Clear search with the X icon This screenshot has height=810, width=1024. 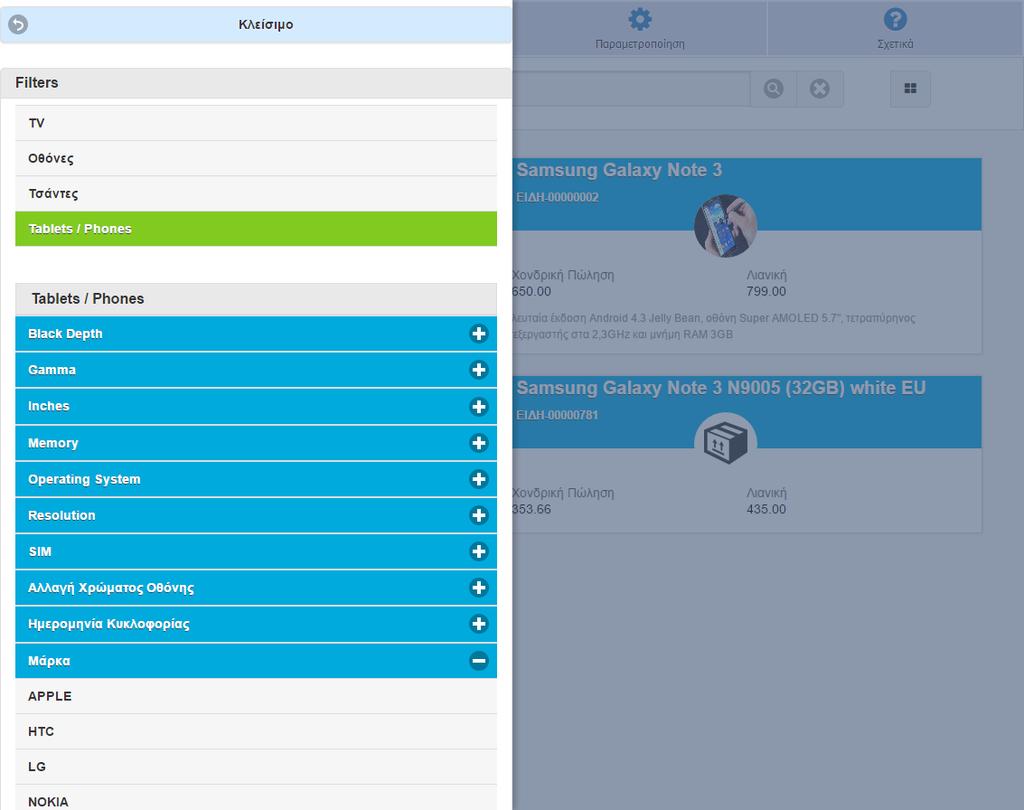pos(820,89)
